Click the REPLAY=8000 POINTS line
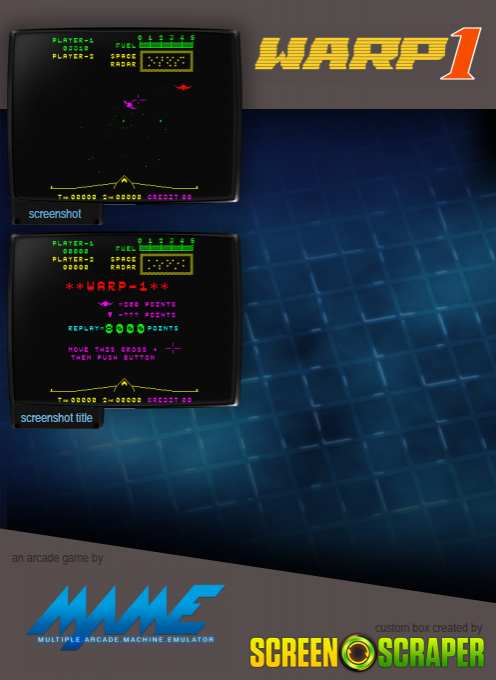 [123, 328]
